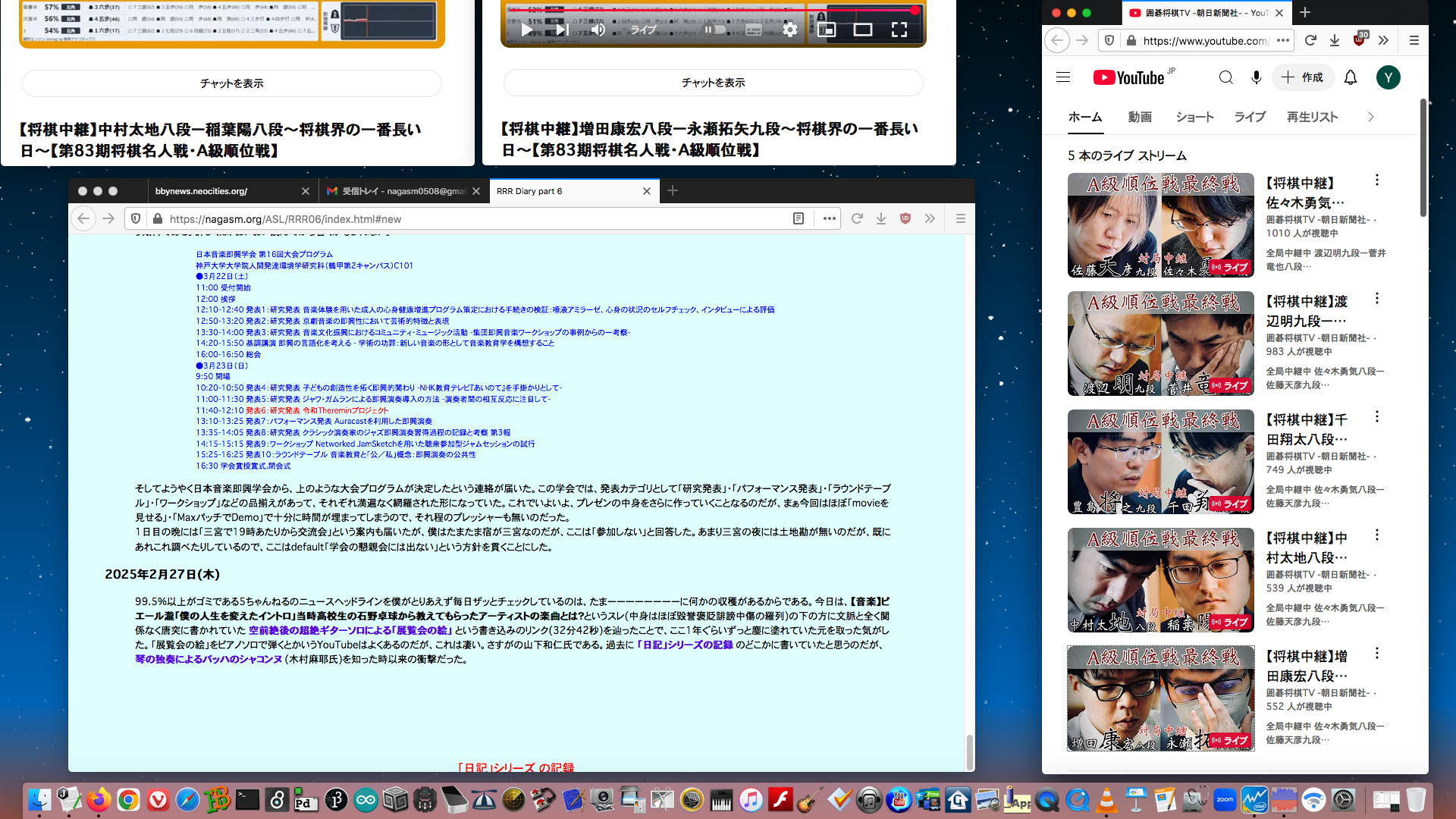This screenshot has height=819, width=1456.
Task: Toggle subtitles in the video player
Action: (x=754, y=30)
